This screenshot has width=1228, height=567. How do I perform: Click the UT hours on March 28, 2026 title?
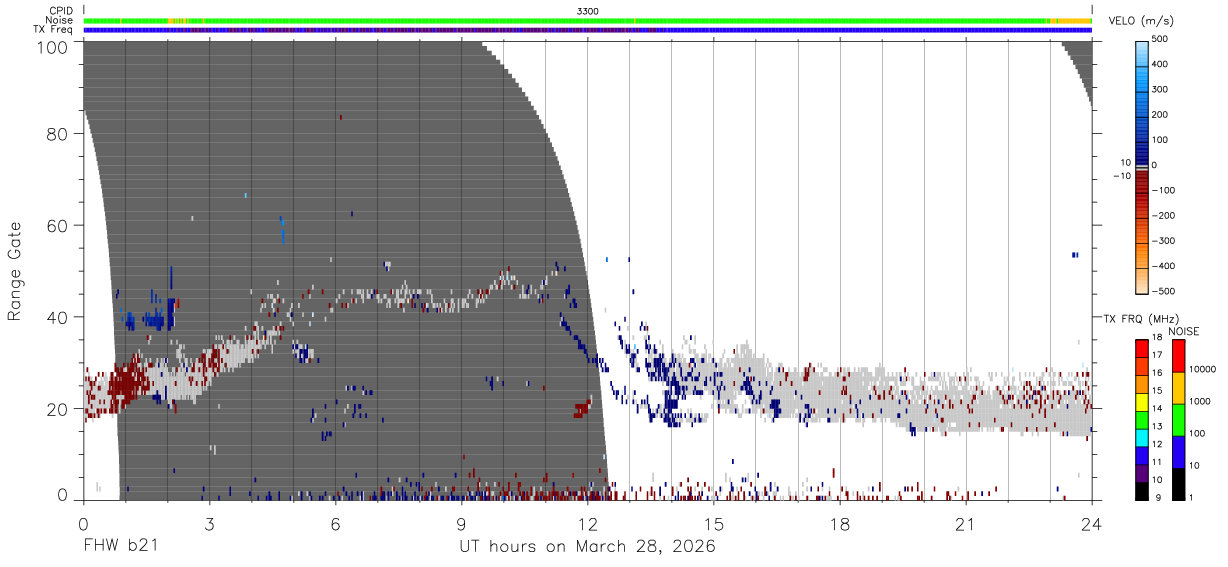(x=587, y=547)
